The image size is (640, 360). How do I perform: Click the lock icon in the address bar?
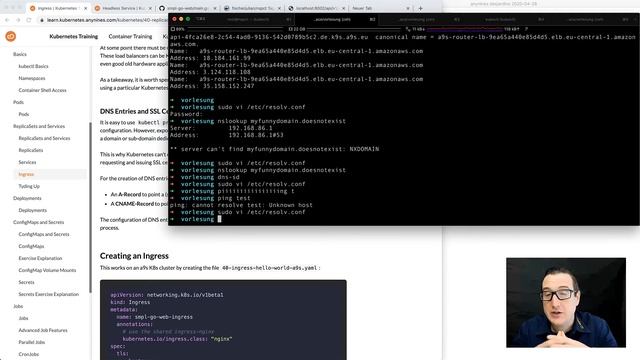[42, 20]
